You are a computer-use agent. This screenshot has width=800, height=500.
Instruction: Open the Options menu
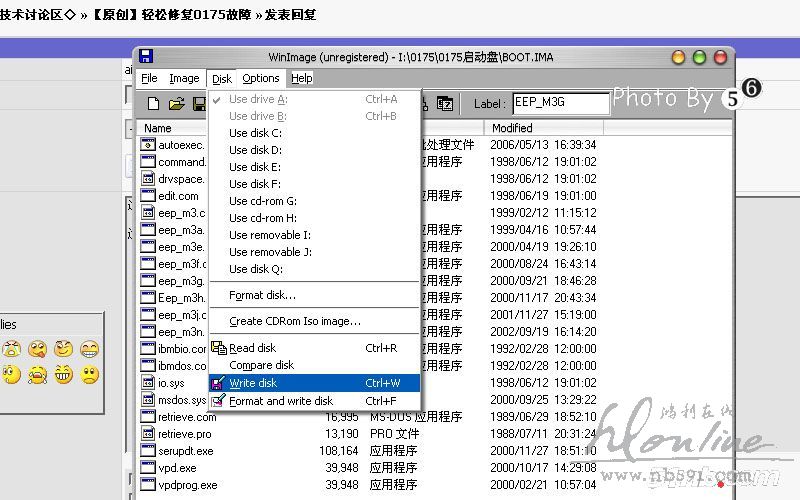pos(260,78)
